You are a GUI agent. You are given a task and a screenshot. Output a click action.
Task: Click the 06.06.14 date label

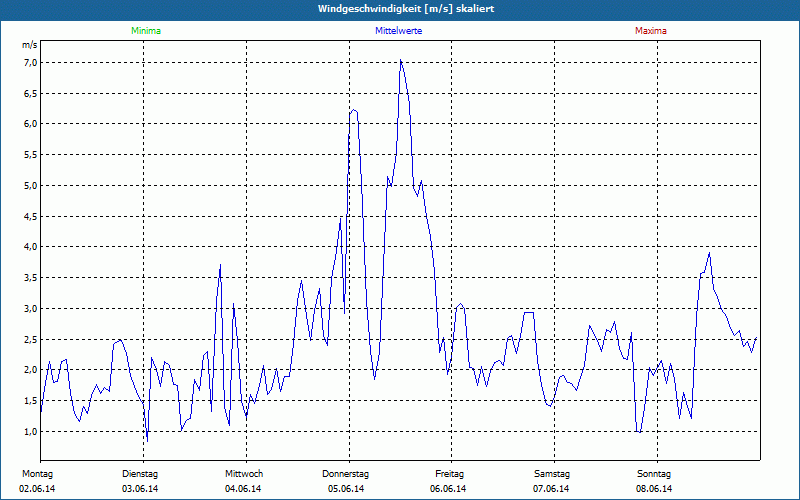[x=448, y=489]
